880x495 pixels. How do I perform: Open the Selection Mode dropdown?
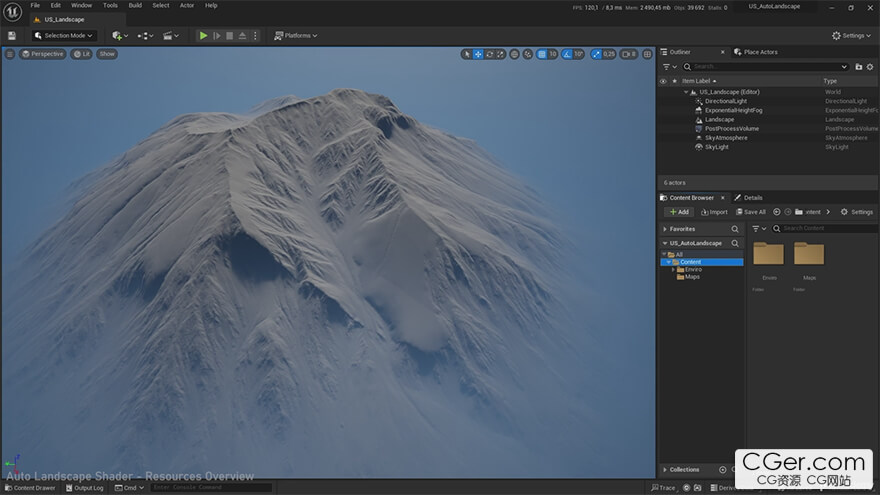(63, 35)
